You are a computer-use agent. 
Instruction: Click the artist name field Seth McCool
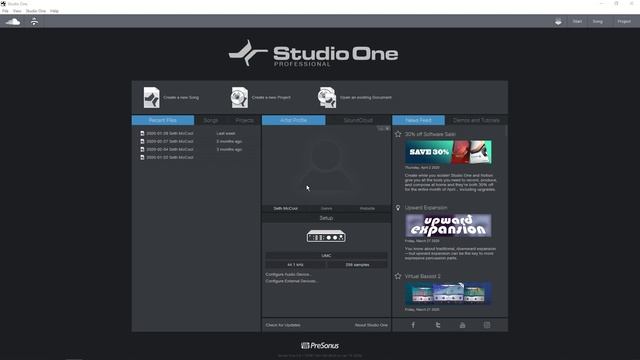pos(285,209)
